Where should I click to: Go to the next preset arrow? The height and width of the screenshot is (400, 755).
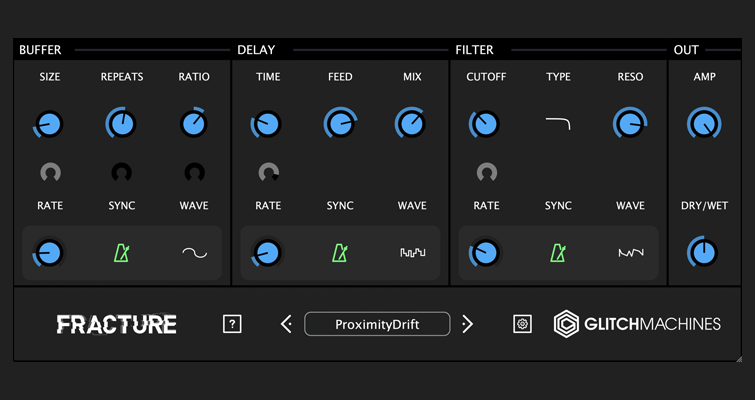[x=467, y=324]
